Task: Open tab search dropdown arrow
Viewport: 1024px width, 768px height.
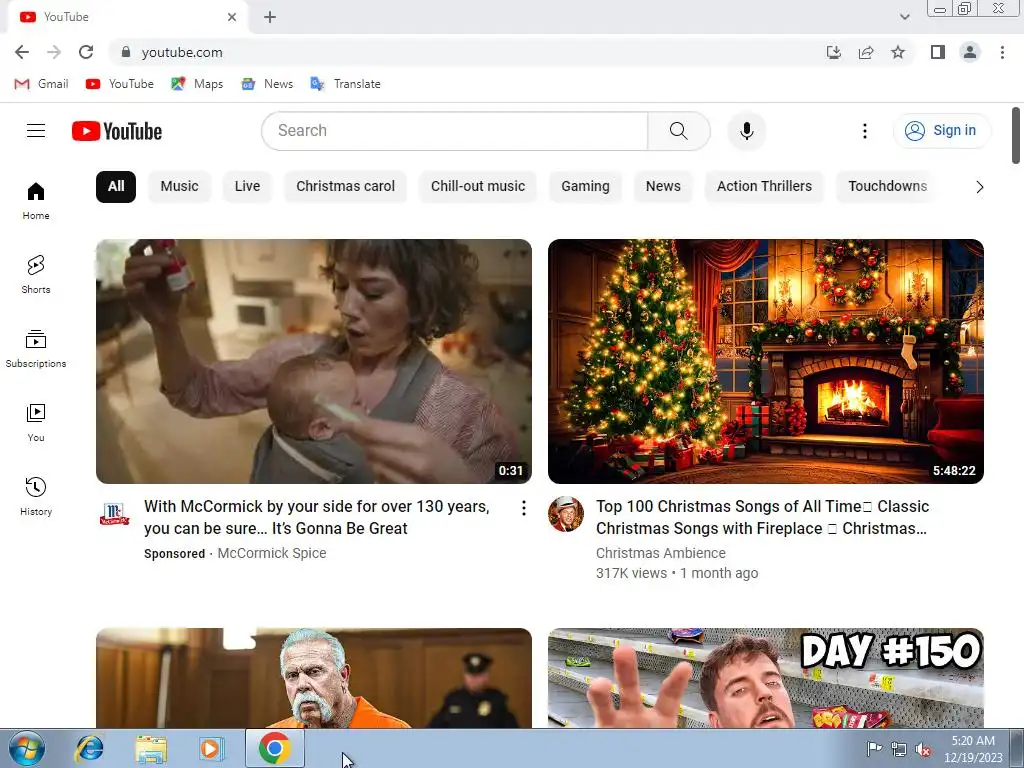Action: [x=904, y=17]
